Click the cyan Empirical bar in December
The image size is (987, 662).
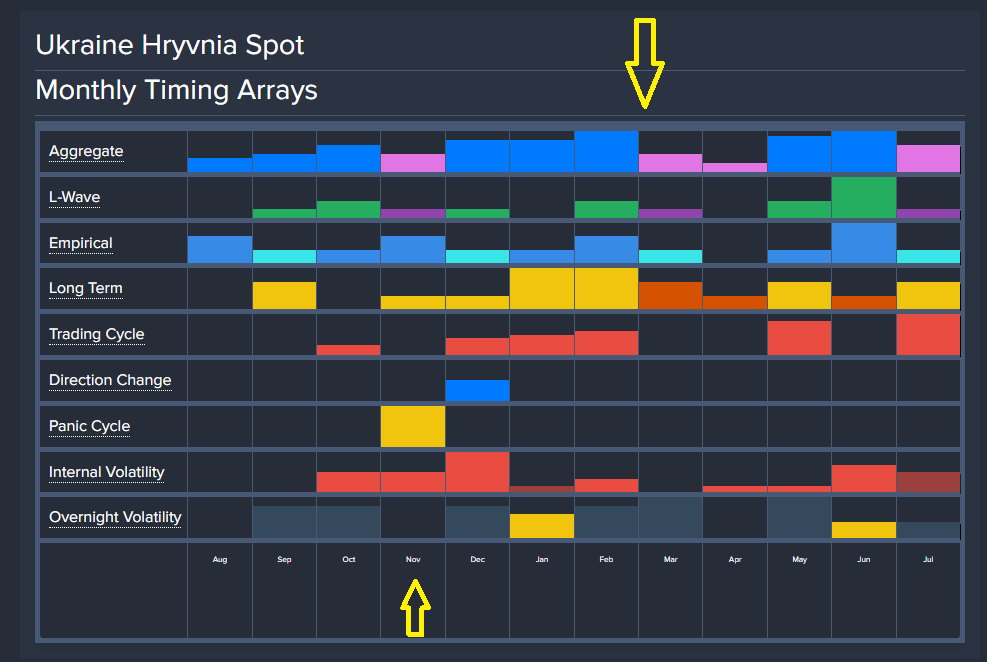coord(478,257)
